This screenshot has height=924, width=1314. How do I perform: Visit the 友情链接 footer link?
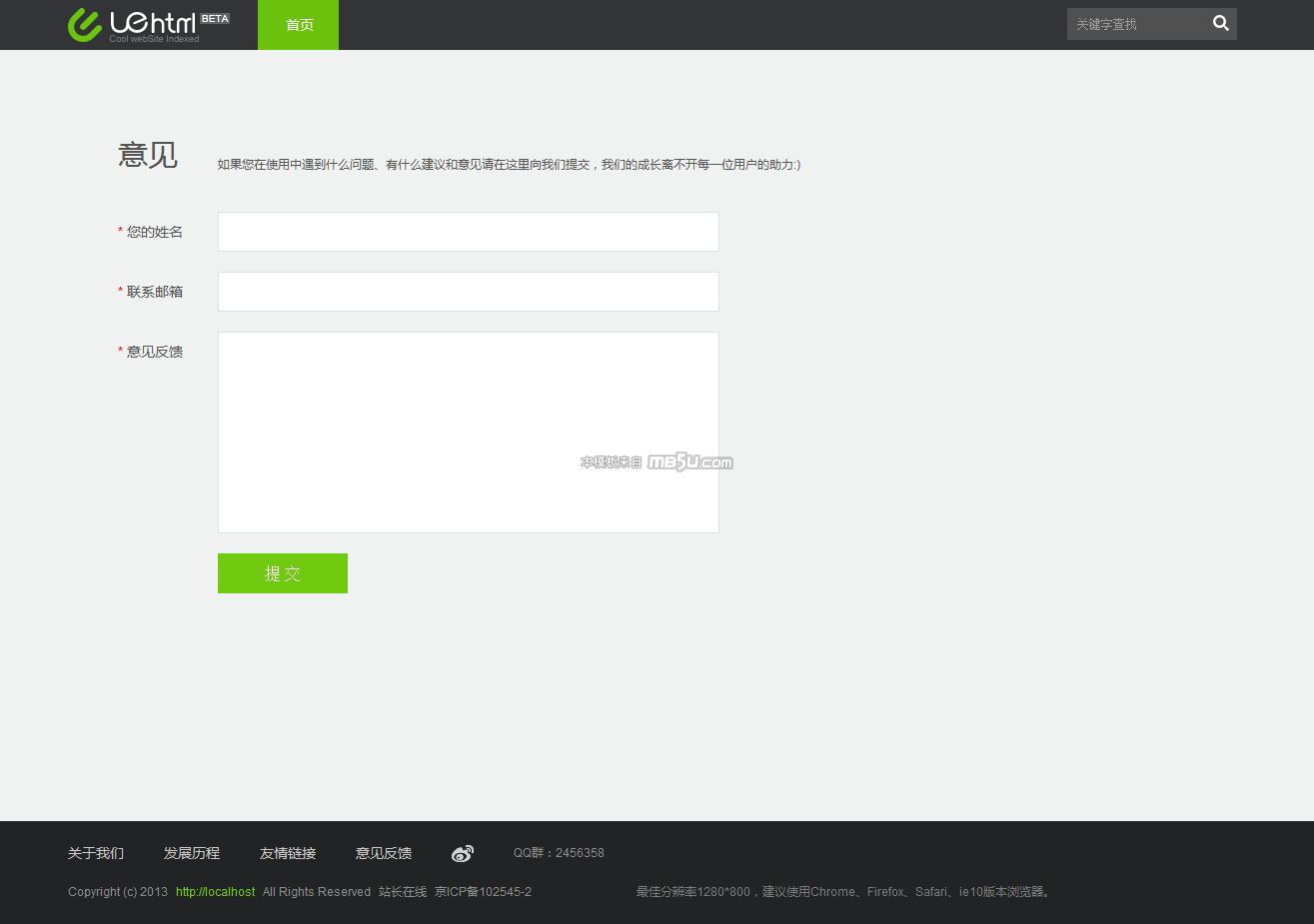[288, 853]
